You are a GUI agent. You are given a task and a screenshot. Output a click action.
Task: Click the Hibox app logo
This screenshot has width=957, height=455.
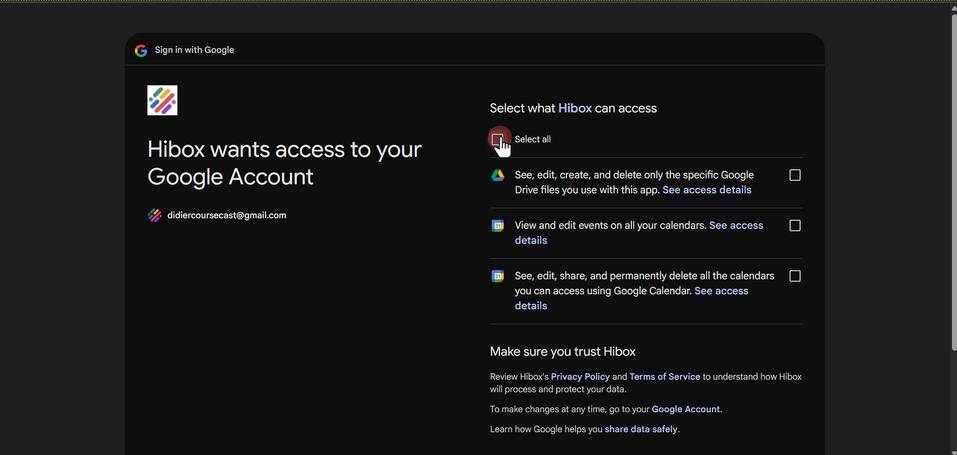coord(162,100)
